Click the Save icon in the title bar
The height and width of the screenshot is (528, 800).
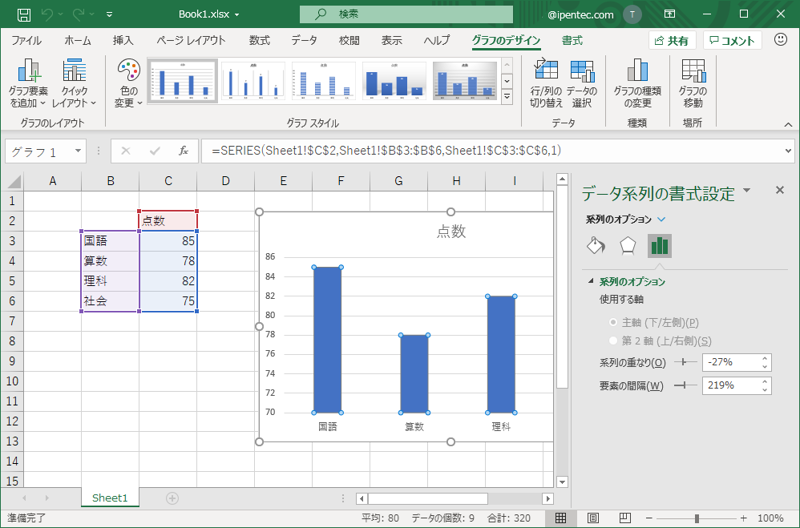24,15
